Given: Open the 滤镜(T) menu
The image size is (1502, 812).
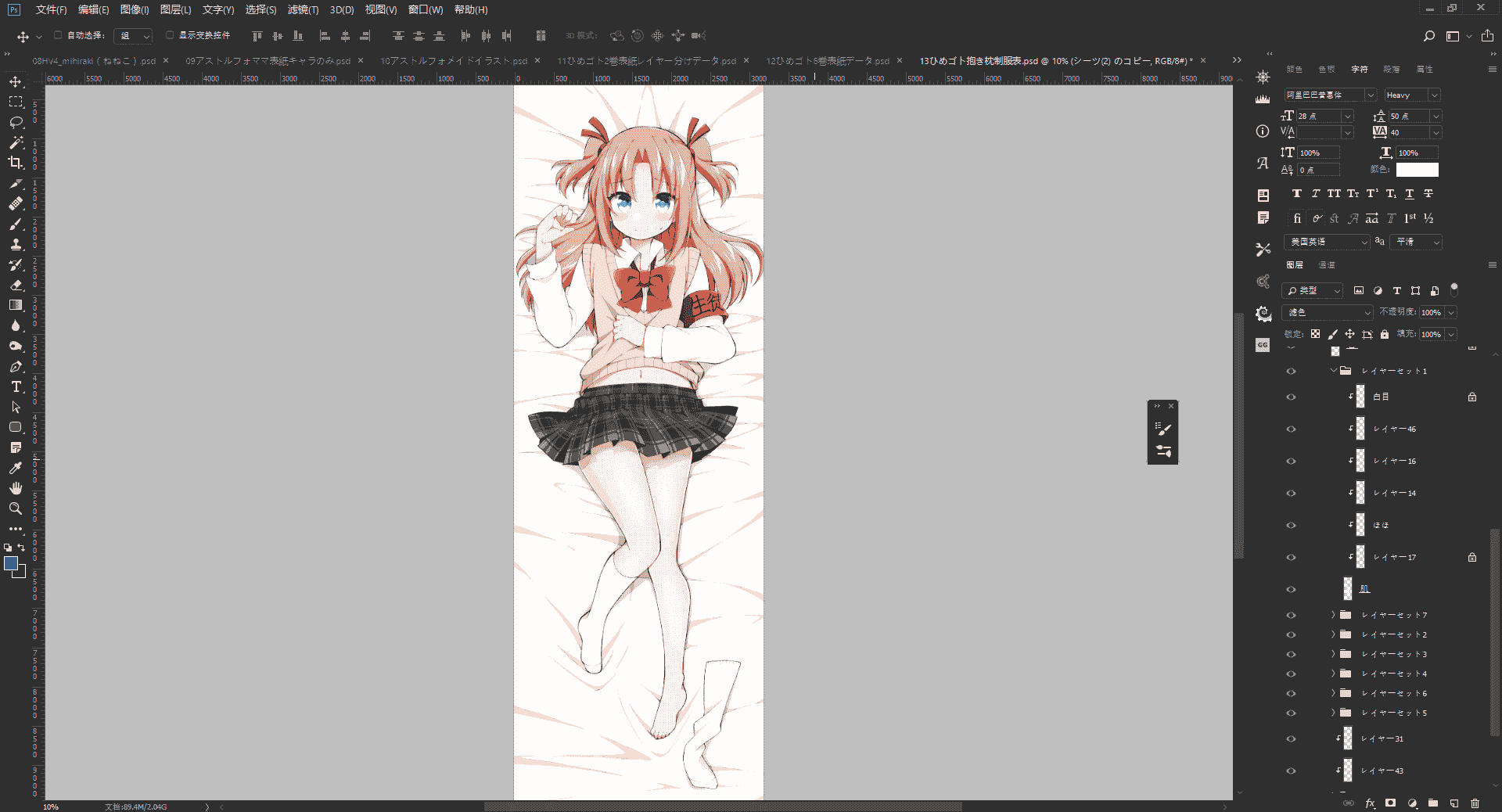Looking at the screenshot, I should [x=303, y=9].
